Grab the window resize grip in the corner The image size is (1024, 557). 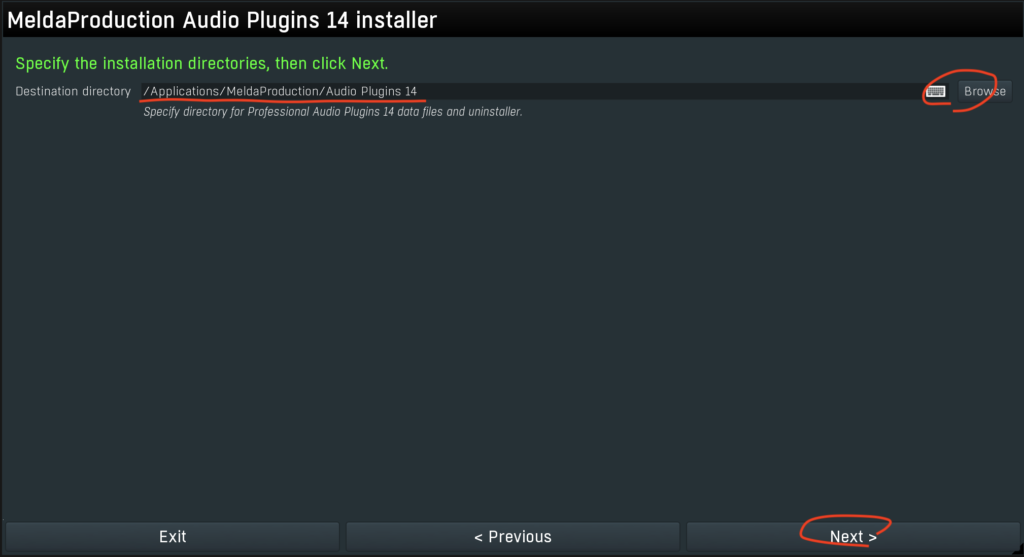(x=1017, y=550)
